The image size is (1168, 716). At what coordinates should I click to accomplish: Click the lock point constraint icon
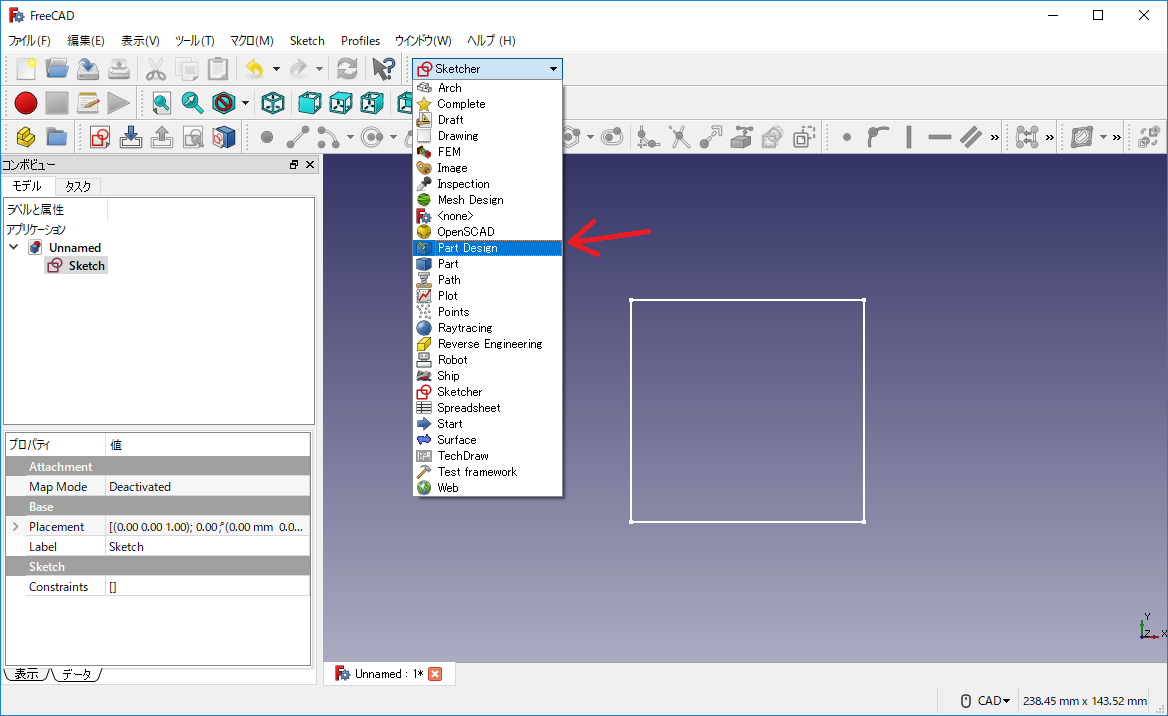tap(846, 137)
